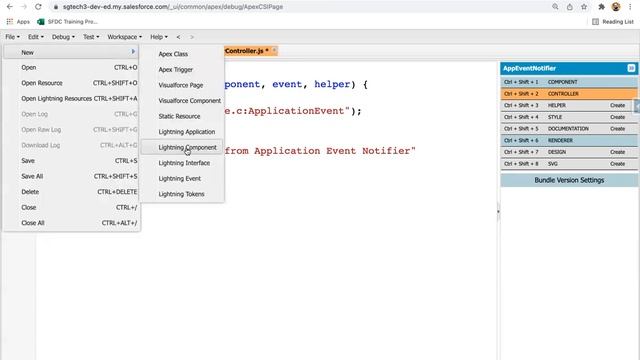Select Static Resource in New submenu

[x=182, y=116]
